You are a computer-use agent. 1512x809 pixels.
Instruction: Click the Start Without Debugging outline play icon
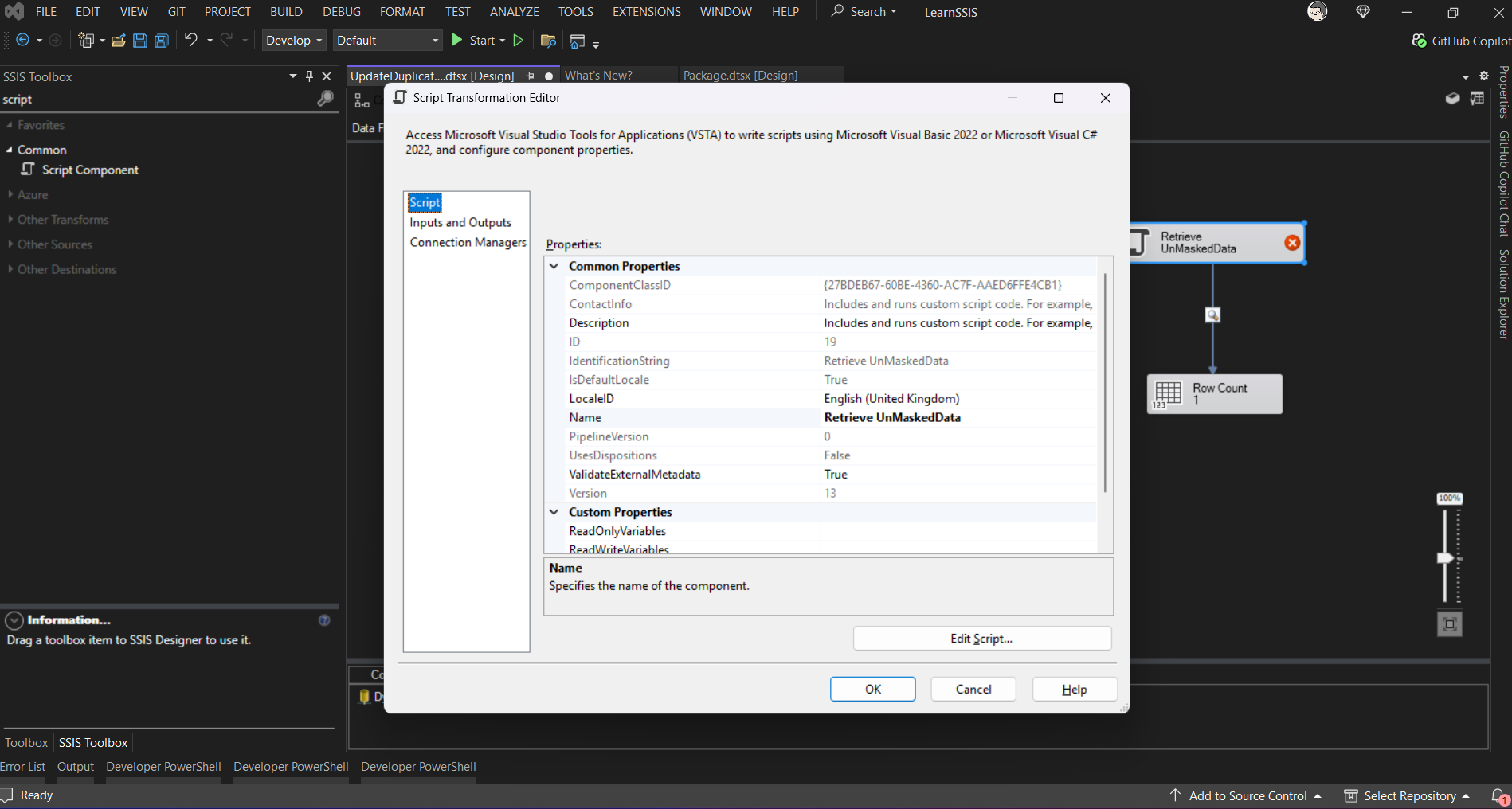[519, 40]
